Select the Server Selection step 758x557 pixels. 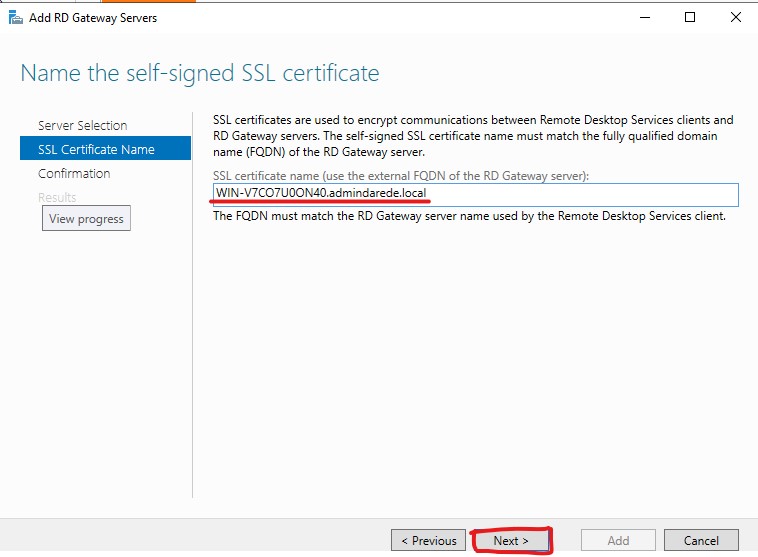click(83, 126)
